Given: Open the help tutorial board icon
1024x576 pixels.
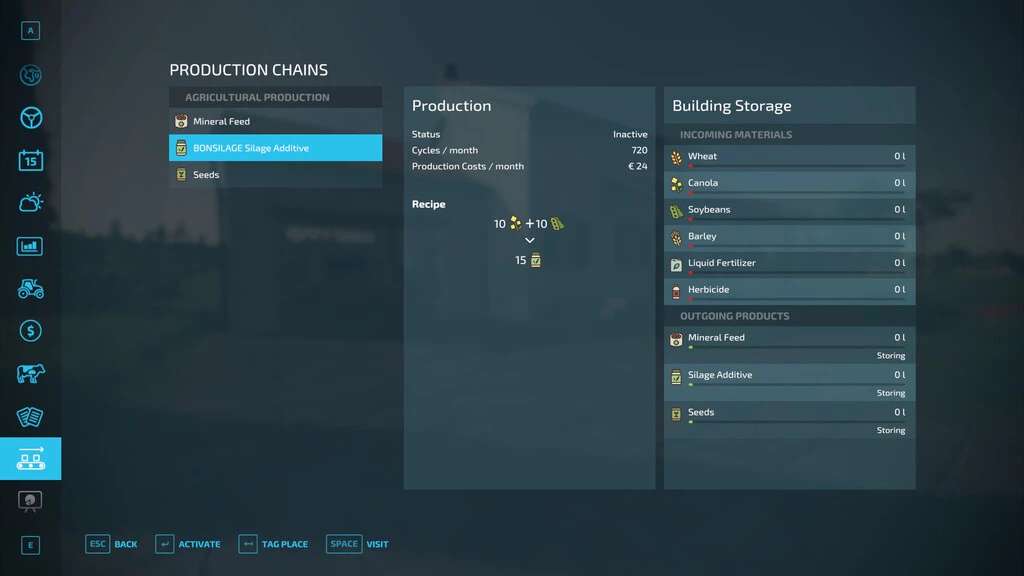Looking at the screenshot, I should pyautogui.click(x=30, y=501).
